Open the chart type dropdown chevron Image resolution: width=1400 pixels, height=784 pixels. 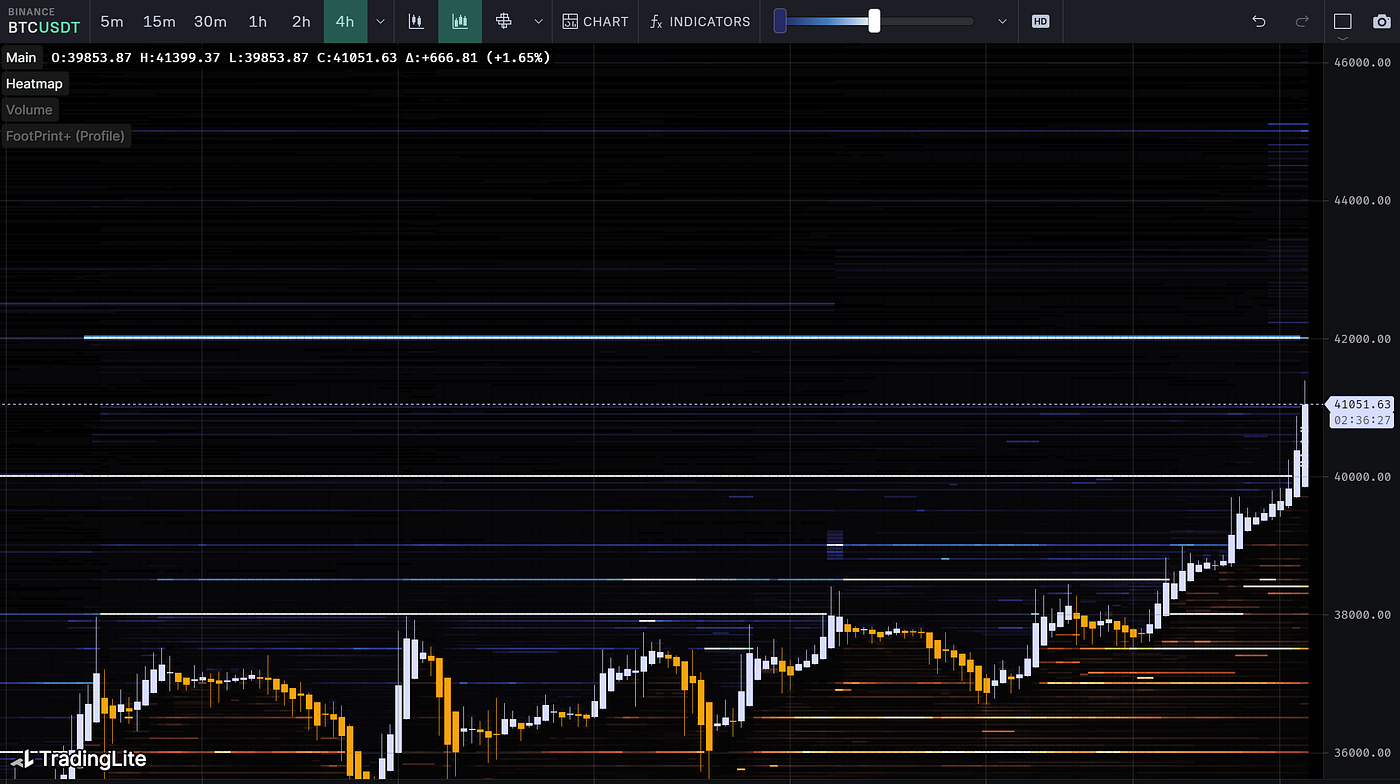pyautogui.click(x=539, y=21)
